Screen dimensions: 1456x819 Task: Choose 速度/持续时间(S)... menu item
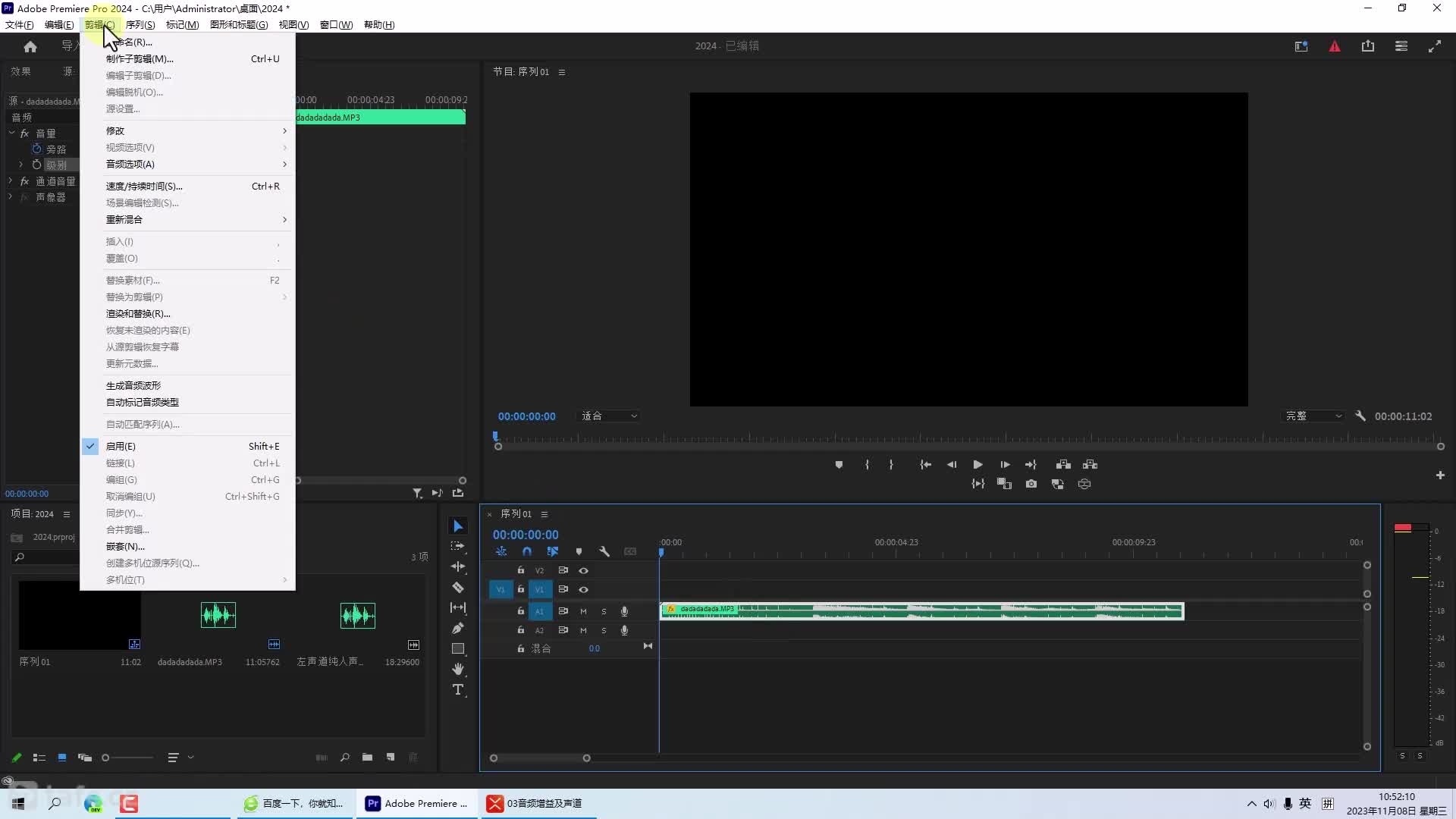pyautogui.click(x=187, y=187)
